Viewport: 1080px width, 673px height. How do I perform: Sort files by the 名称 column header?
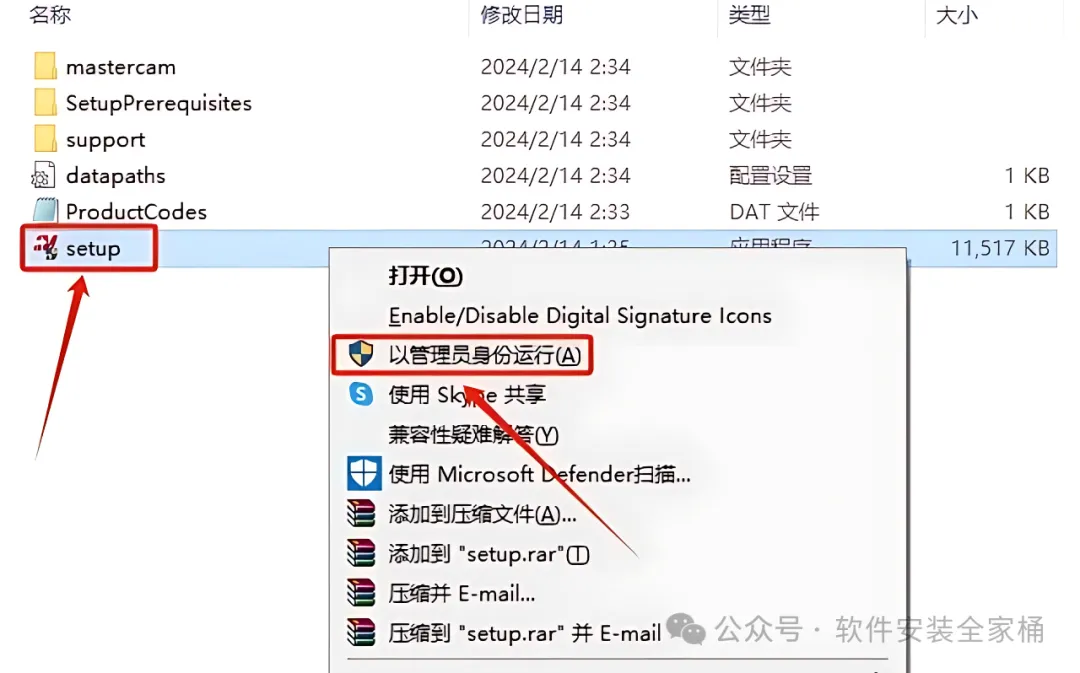tap(50, 14)
